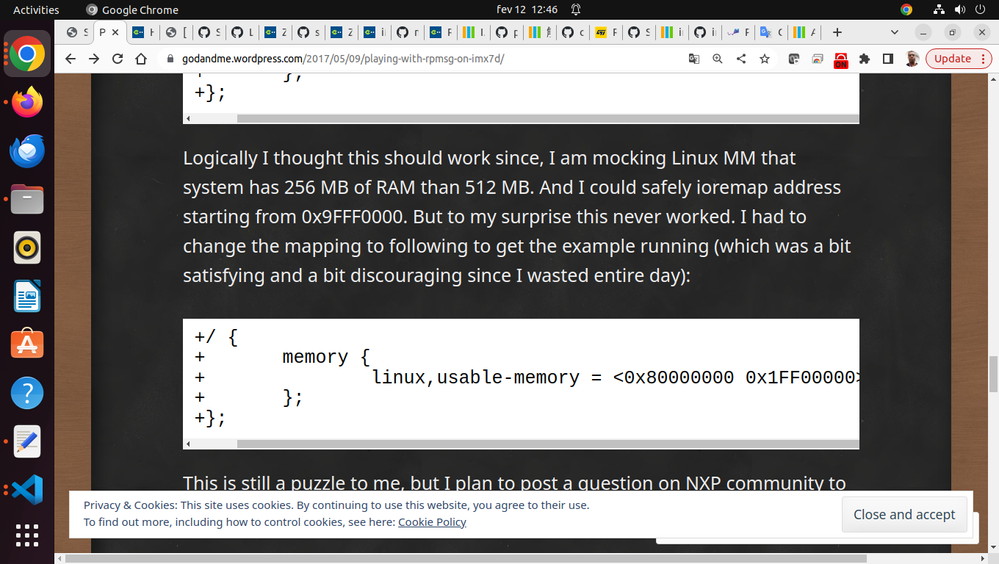Open the red ON extension icon

pyautogui.click(x=841, y=60)
